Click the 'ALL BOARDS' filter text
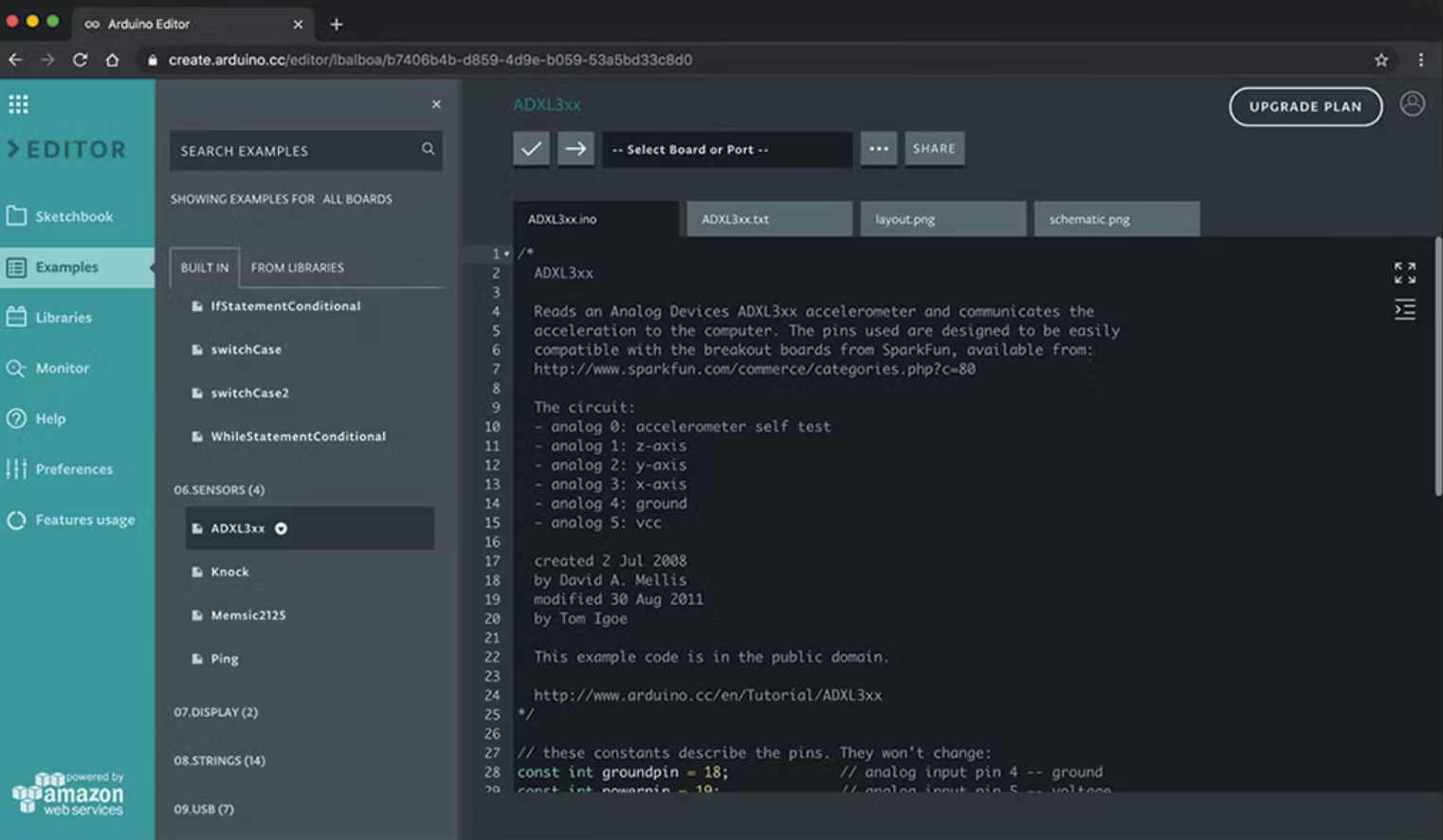The image size is (1443, 840). click(x=357, y=199)
